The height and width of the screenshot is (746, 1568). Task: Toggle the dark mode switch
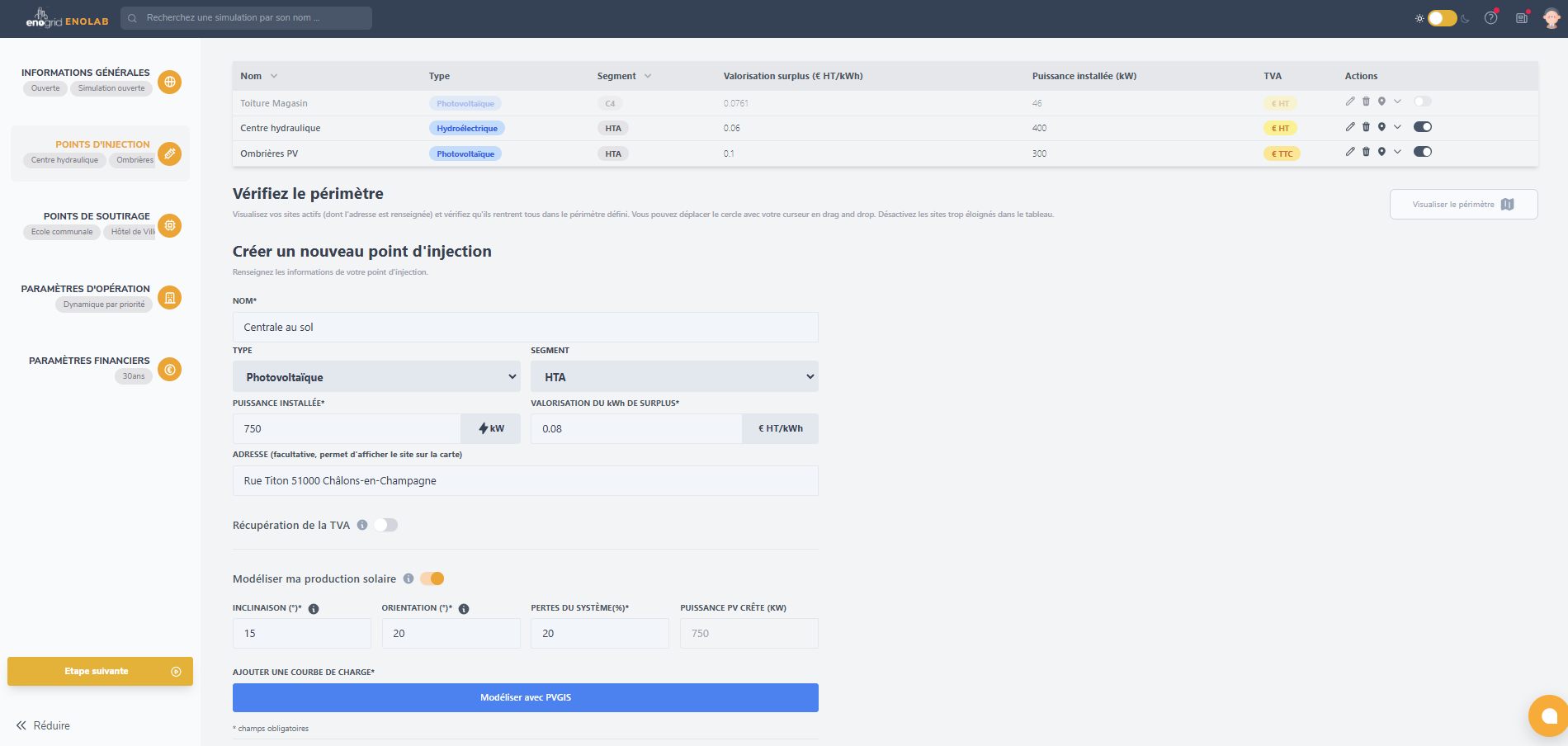tap(1442, 18)
